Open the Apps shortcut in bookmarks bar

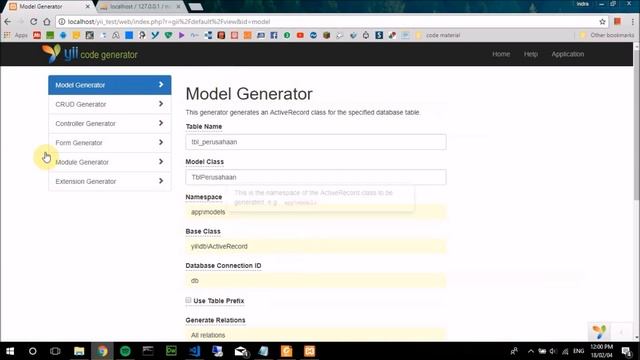(16, 36)
